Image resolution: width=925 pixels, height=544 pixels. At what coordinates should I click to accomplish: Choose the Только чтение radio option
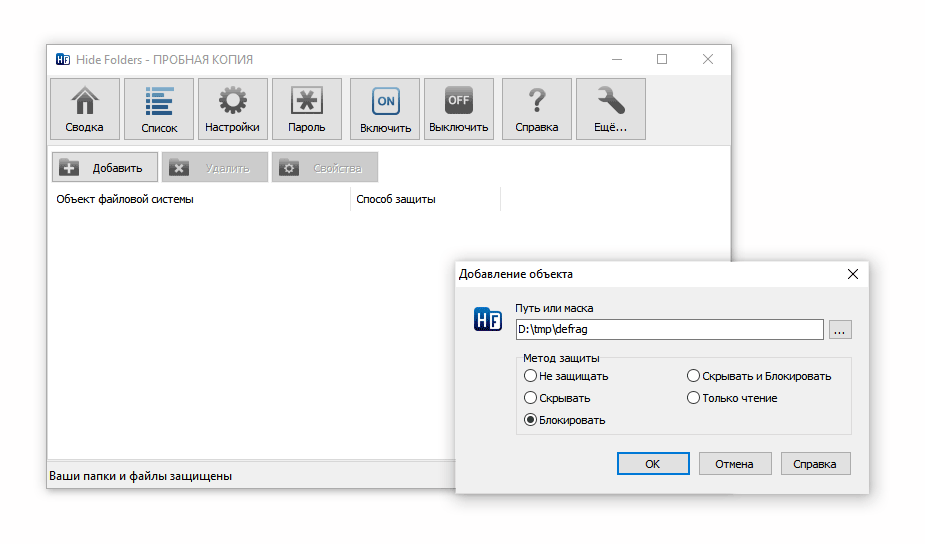[694, 398]
